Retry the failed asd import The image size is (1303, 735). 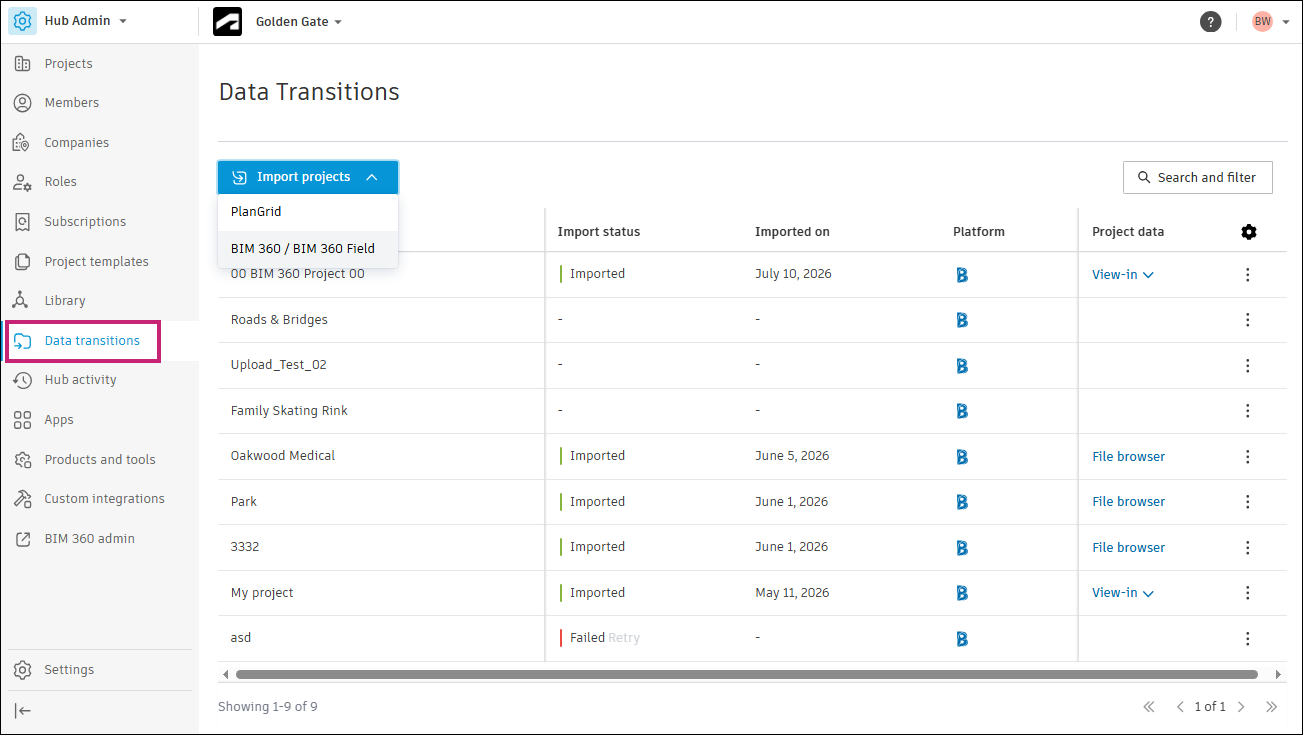click(624, 638)
